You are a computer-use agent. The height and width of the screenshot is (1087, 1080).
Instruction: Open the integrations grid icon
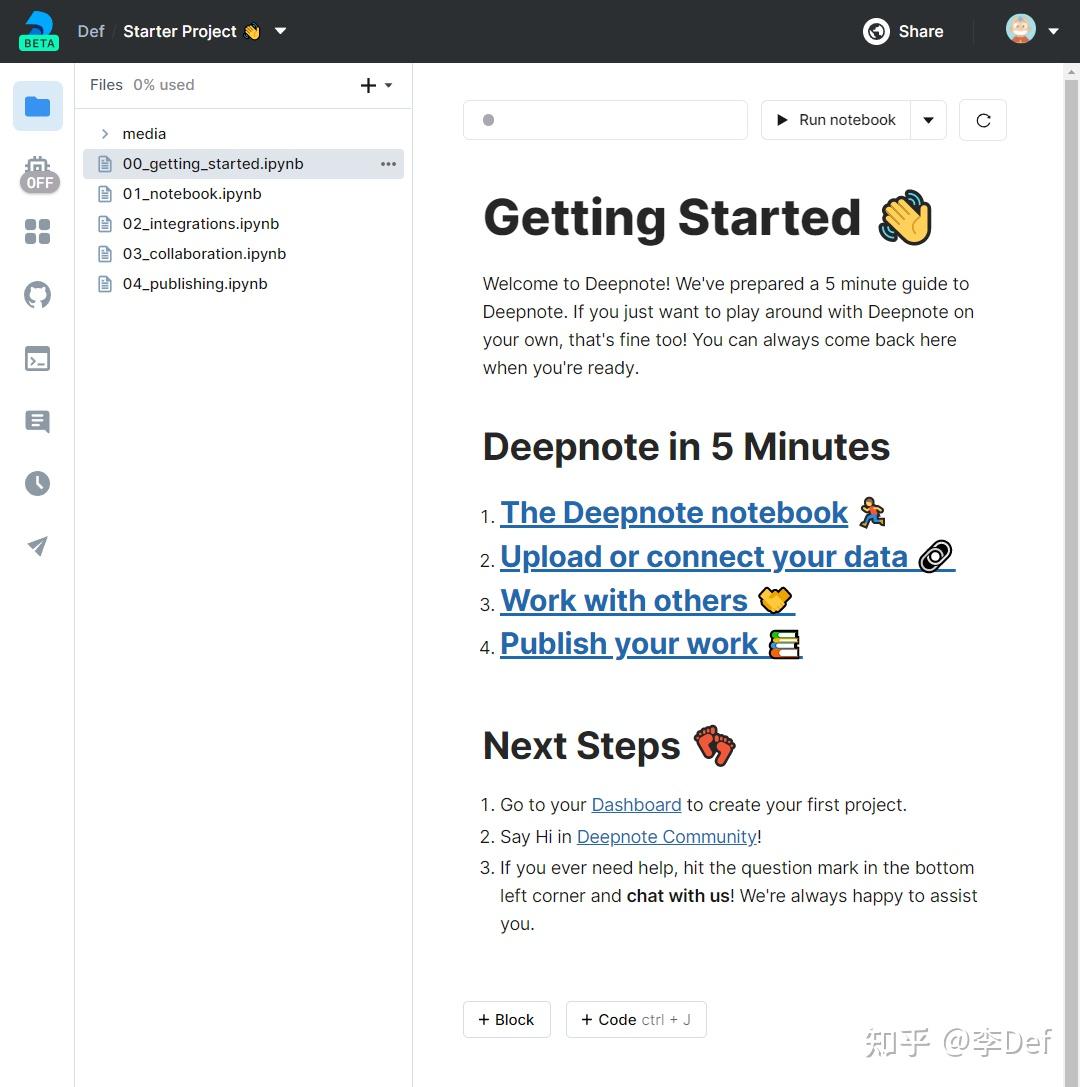(37, 231)
